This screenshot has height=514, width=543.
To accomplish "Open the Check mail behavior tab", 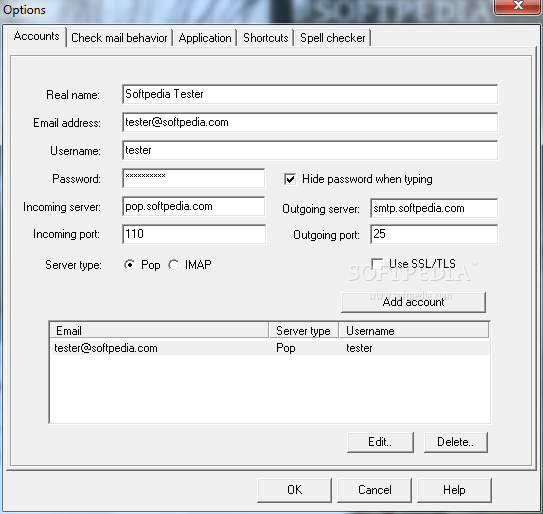I will click(x=119, y=38).
